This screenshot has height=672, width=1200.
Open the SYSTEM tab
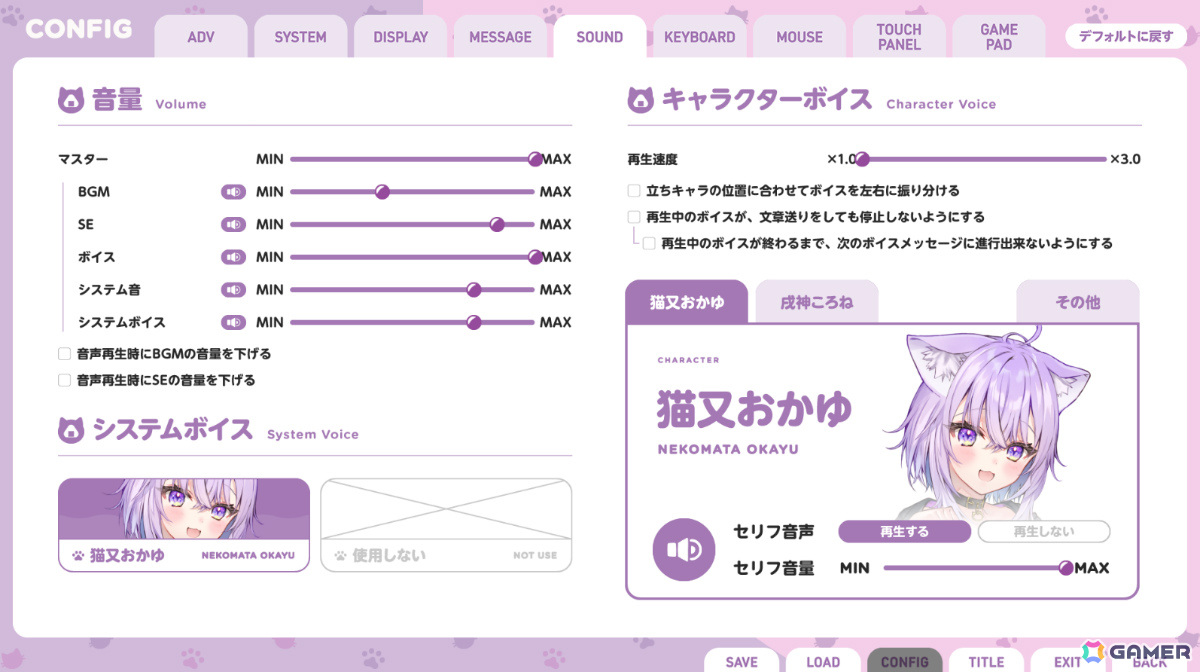[x=301, y=37]
